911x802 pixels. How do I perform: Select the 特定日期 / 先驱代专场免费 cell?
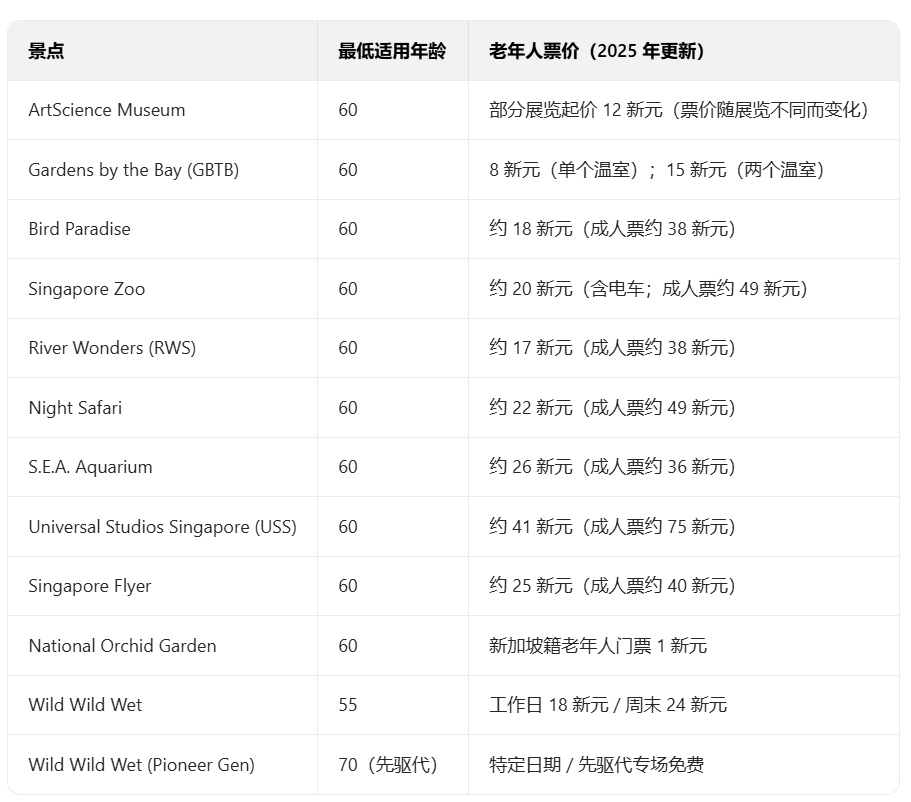coord(596,765)
